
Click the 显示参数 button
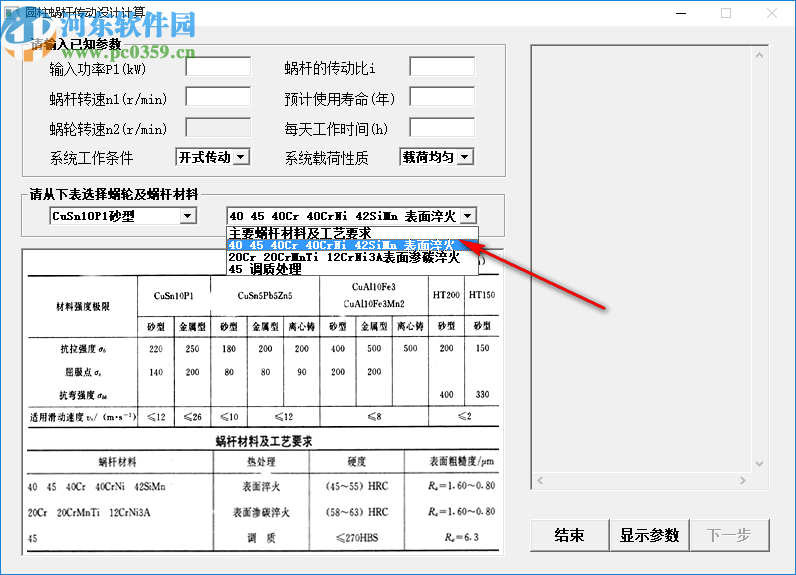[x=649, y=535]
